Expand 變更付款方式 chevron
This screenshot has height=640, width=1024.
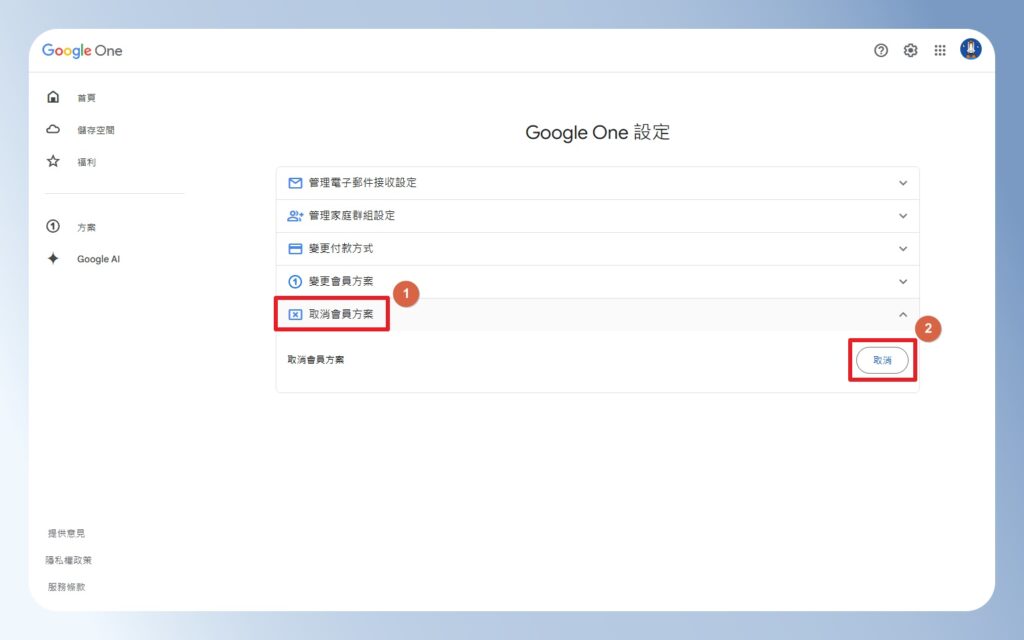pos(903,249)
